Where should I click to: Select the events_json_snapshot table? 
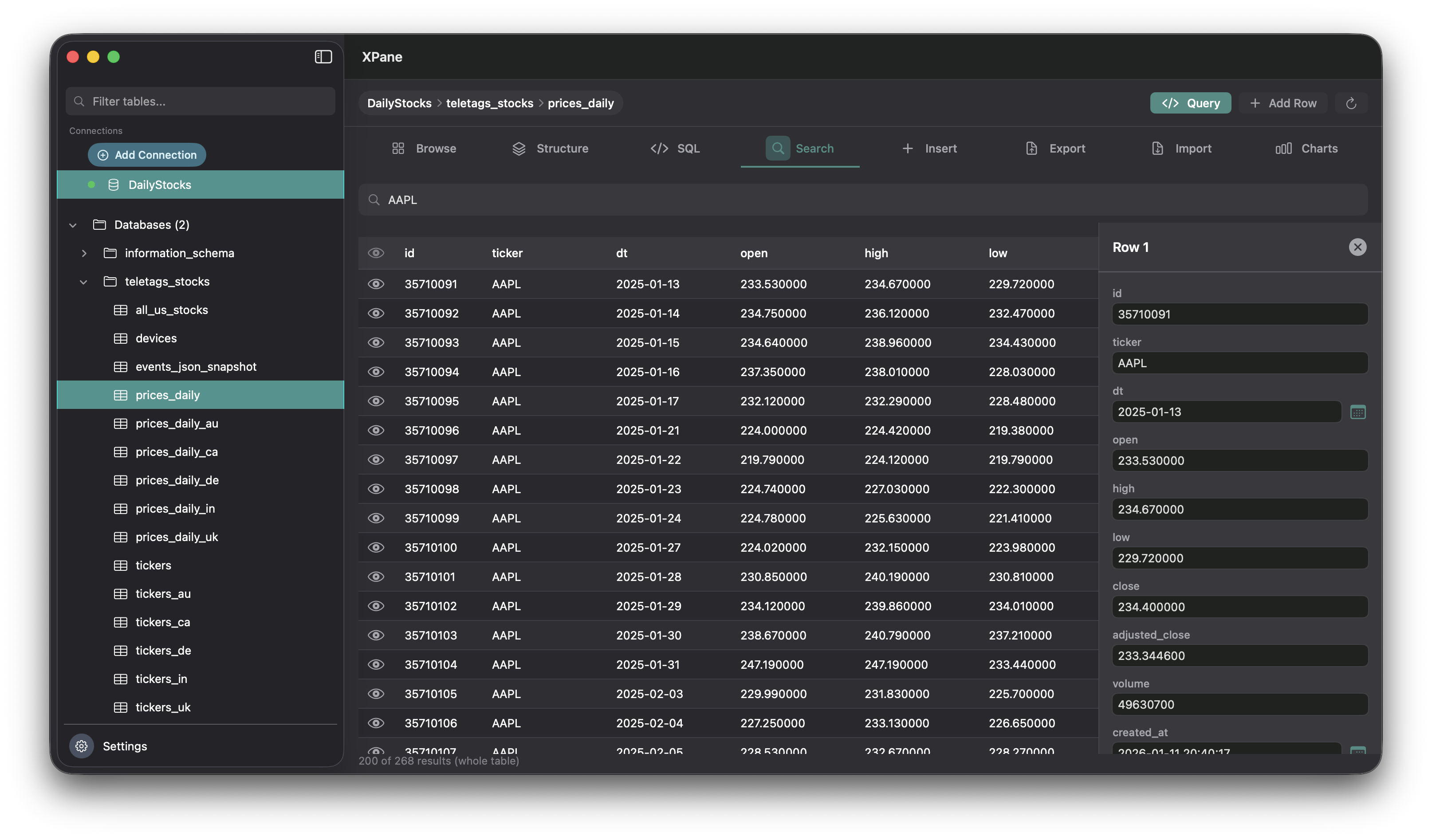click(x=200, y=366)
